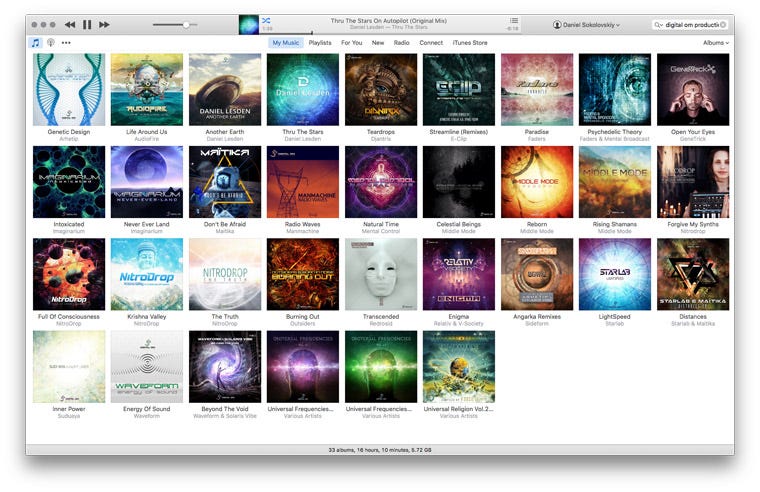Open the Krishna Valley album cover
The height and width of the screenshot is (492, 760).
coord(147,274)
